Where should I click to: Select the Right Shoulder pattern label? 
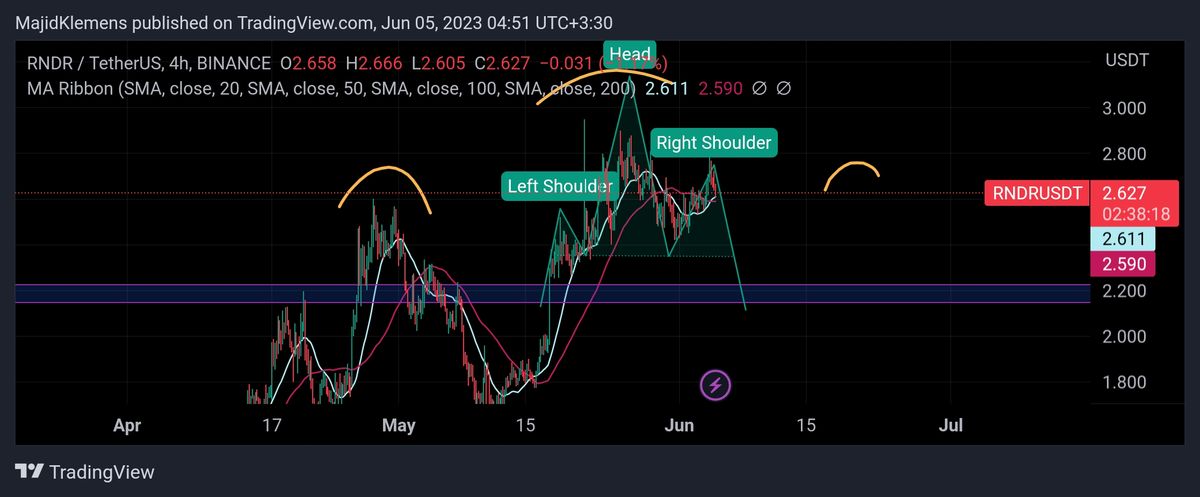(x=713, y=143)
